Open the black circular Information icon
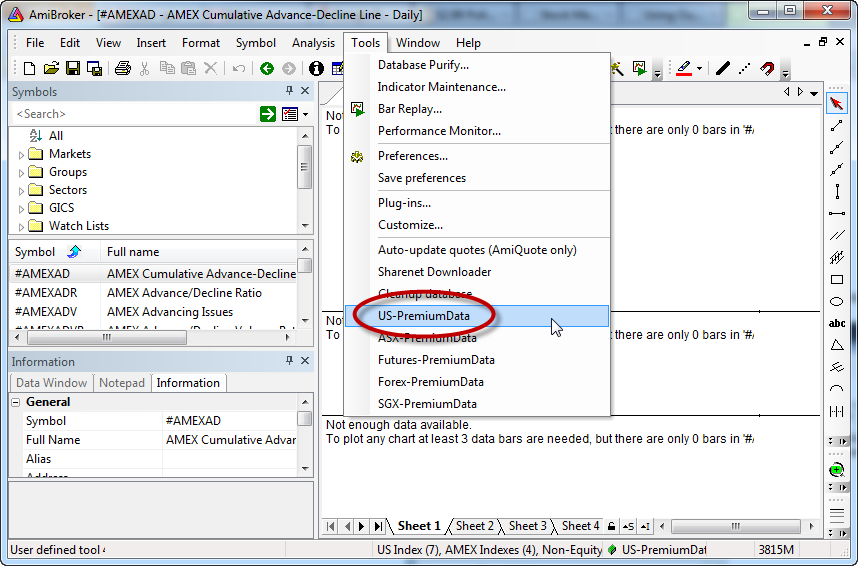 click(316, 68)
